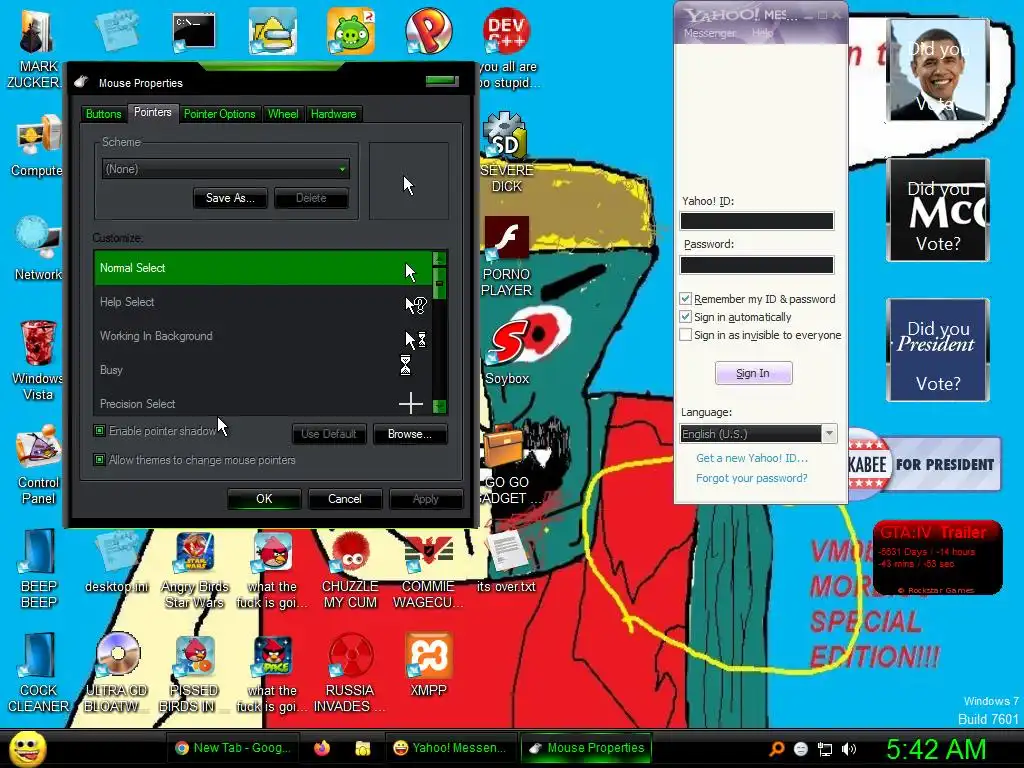Uncheck Sign in automatically
This screenshot has width=1024, height=768.
tap(685, 317)
